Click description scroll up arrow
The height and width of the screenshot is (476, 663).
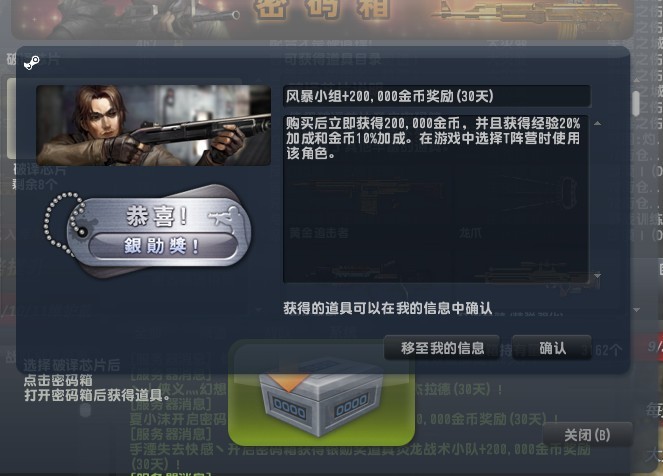click(x=597, y=123)
